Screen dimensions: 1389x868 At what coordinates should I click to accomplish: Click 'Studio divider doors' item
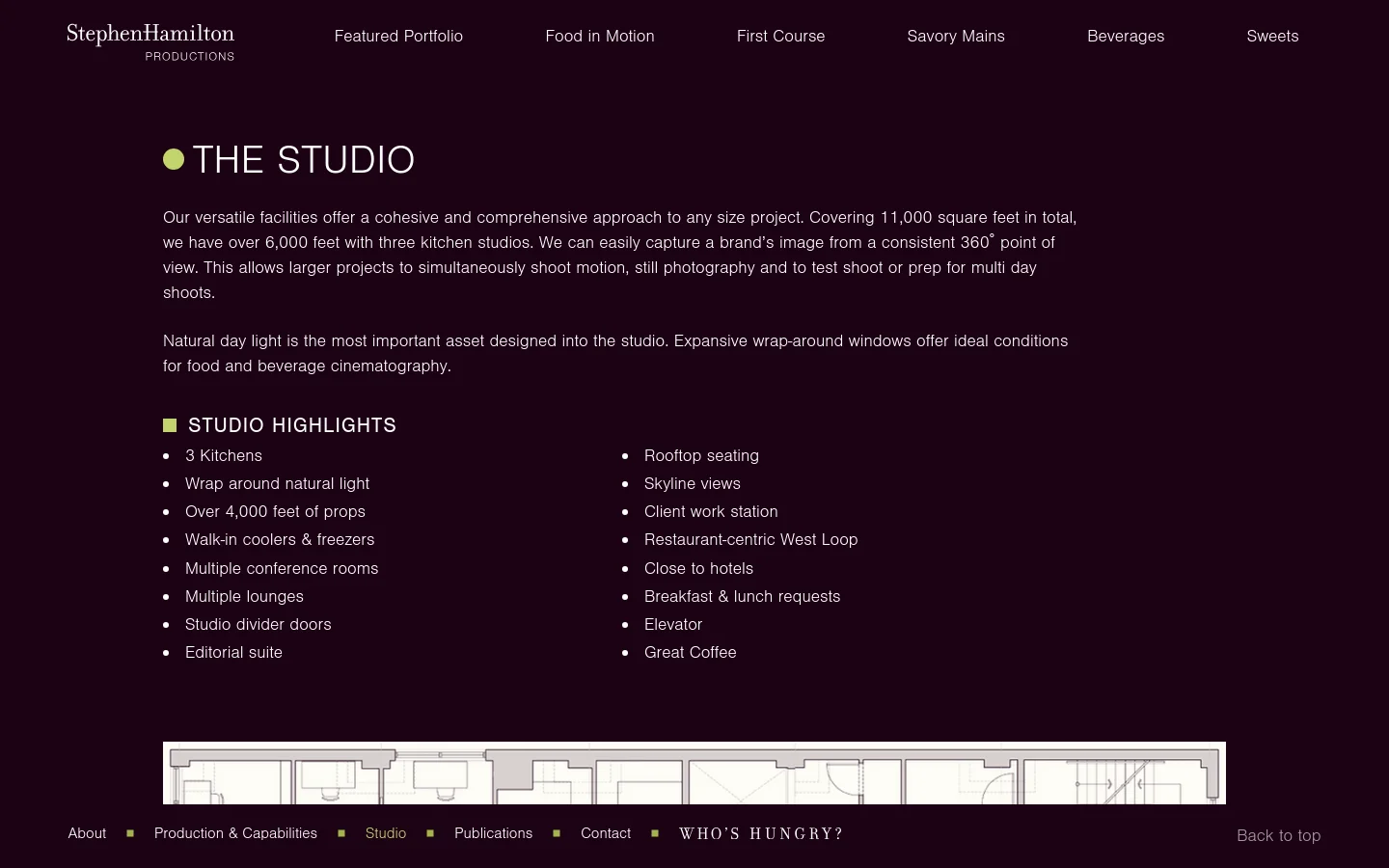[259, 624]
